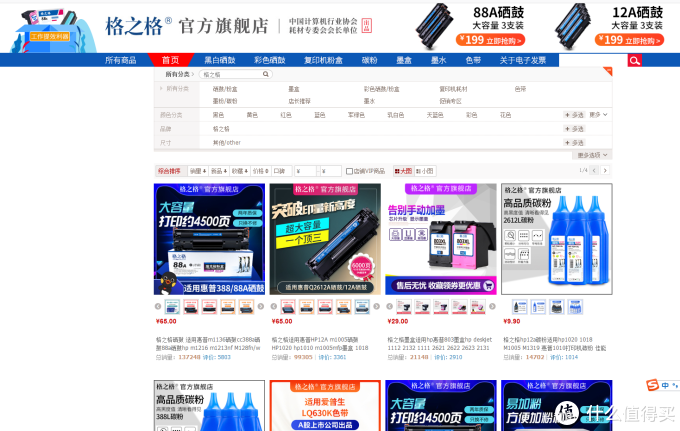The image size is (680, 431).
Task: Click the orange corner tag at the filter panel
Action: (608, 71)
